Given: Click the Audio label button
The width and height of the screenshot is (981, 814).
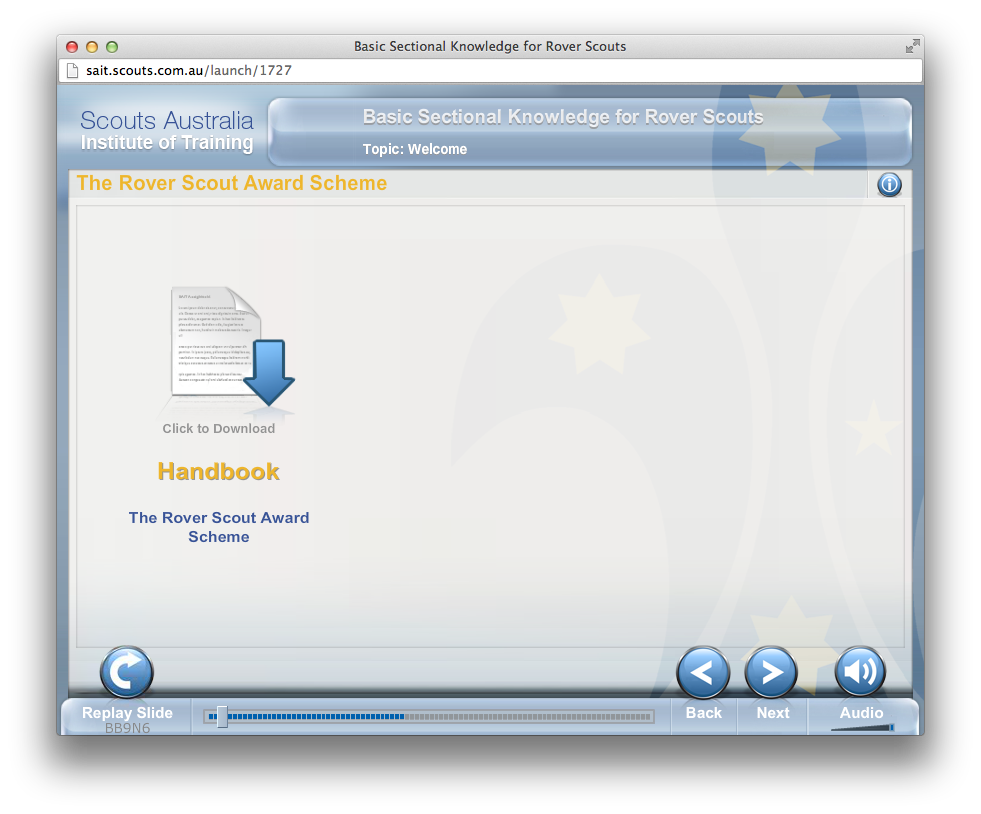Looking at the screenshot, I should tap(862, 713).
